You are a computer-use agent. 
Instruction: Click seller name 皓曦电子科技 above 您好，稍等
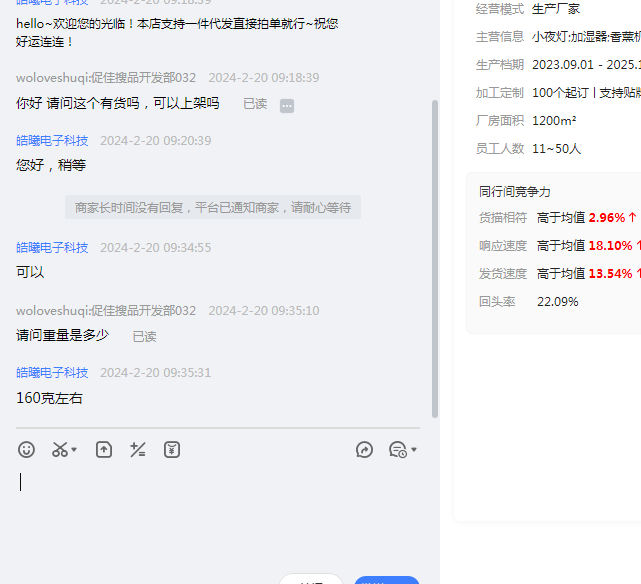[52, 140]
